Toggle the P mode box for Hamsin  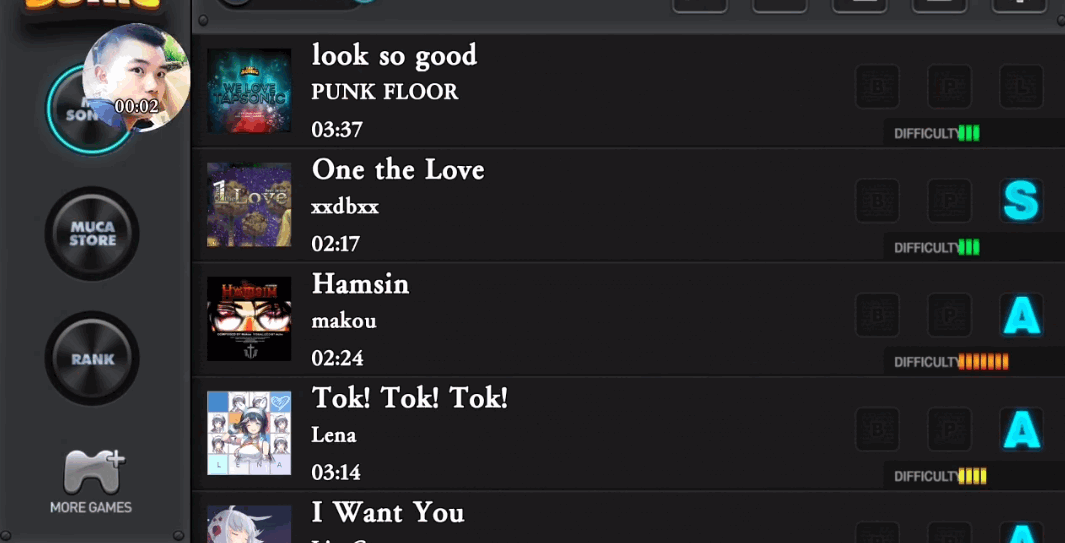pos(949,315)
